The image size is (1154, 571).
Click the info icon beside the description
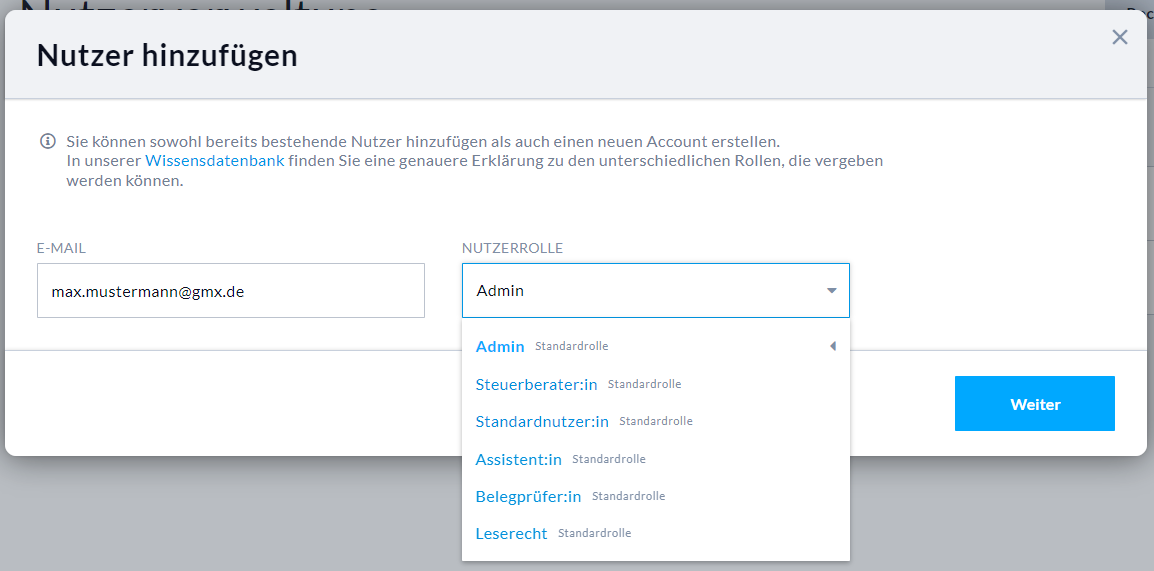coord(47,141)
